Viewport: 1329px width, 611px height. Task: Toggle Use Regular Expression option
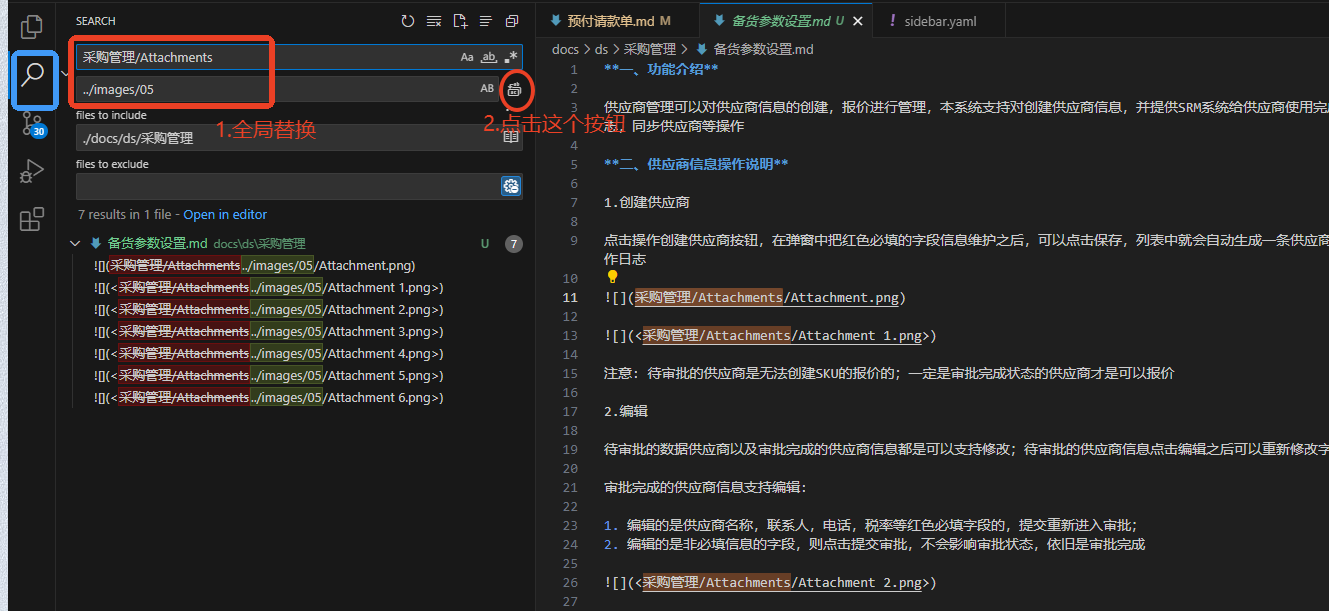pyautogui.click(x=511, y=58)
